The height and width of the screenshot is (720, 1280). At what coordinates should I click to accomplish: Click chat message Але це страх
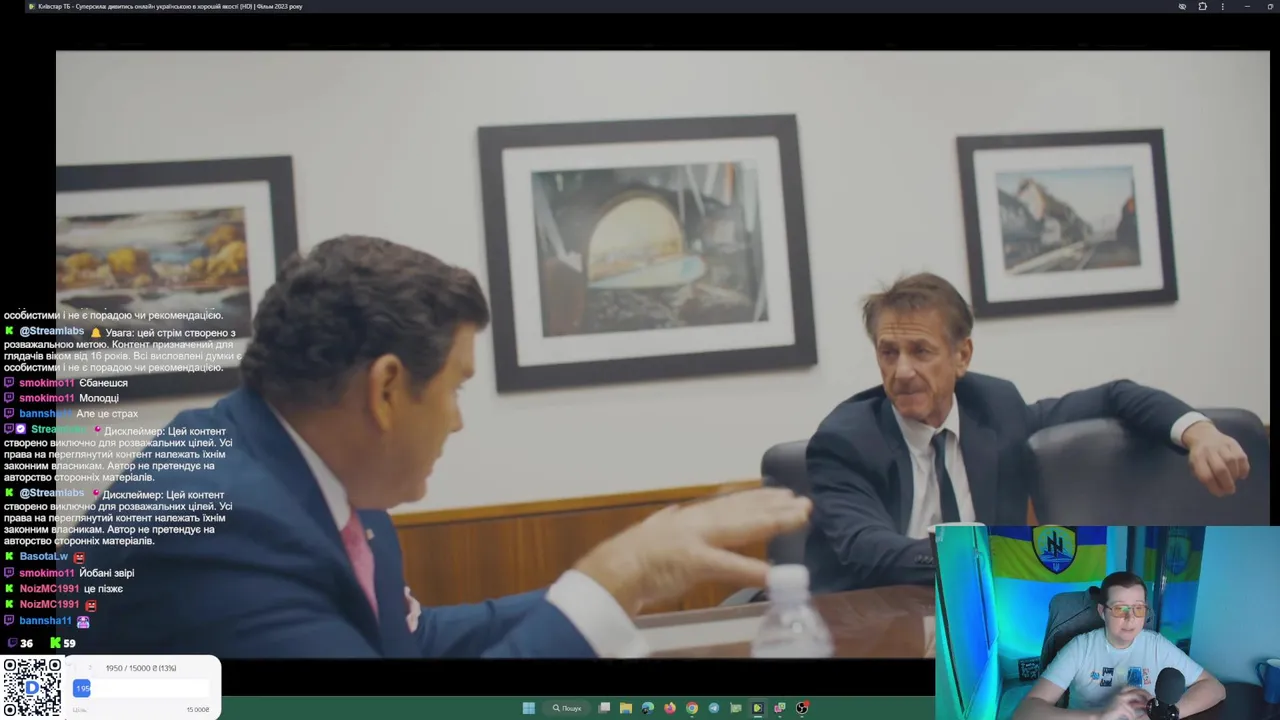[107, 414]
